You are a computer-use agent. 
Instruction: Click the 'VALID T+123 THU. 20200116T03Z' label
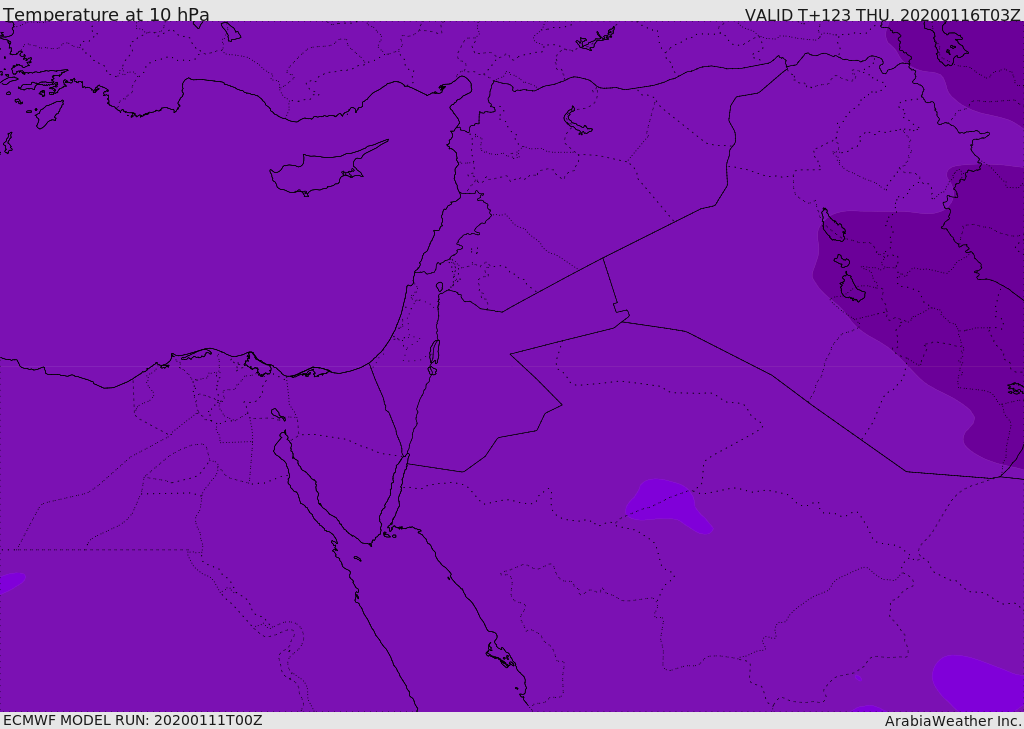pos(882,14)
